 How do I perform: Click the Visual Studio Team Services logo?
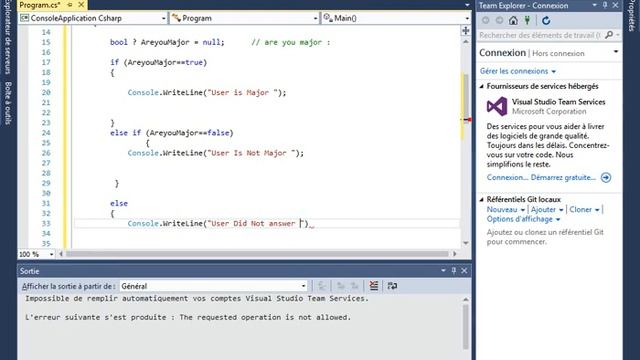click(x=497, y=107)
